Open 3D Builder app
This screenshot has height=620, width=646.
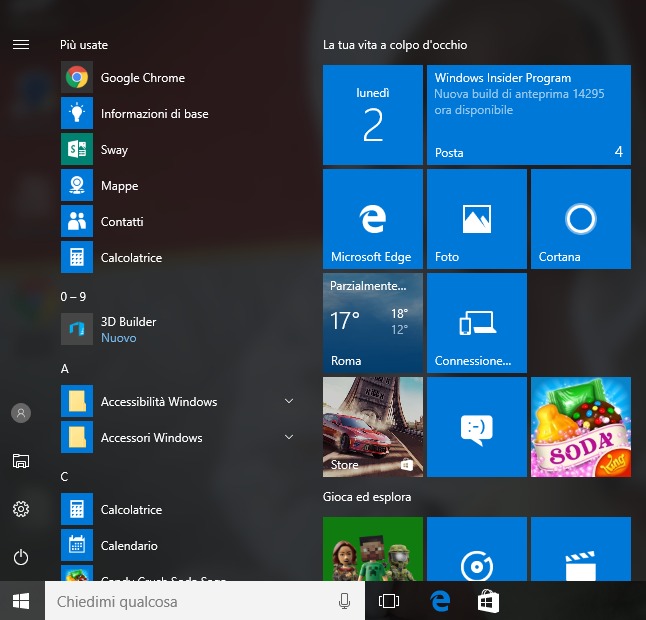tap(178, 329)
